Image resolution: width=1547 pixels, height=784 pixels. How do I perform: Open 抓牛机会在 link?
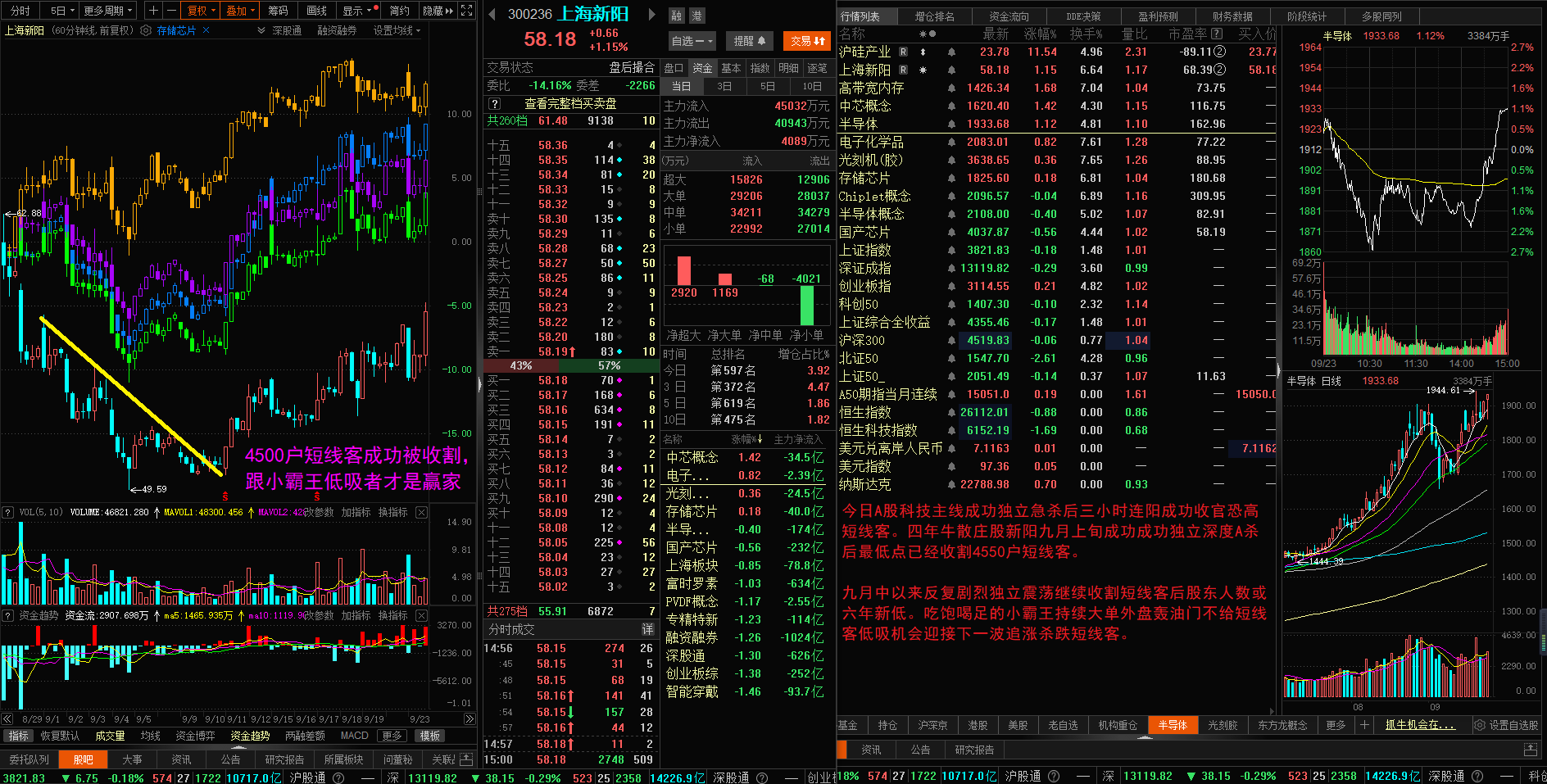click(x=1420, y=725)
